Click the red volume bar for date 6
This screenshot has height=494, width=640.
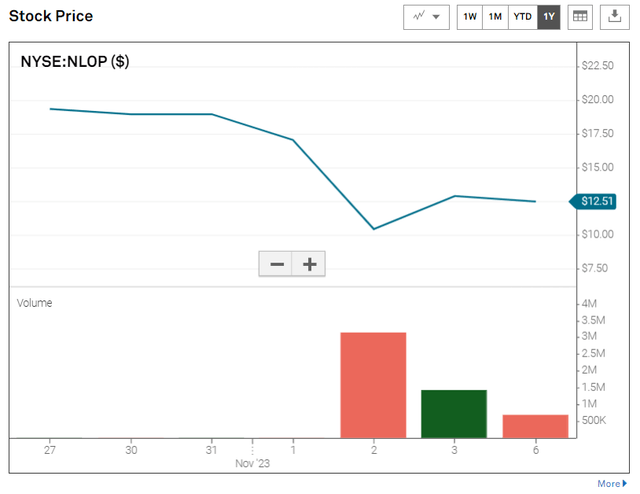click(x=536, y=426)
